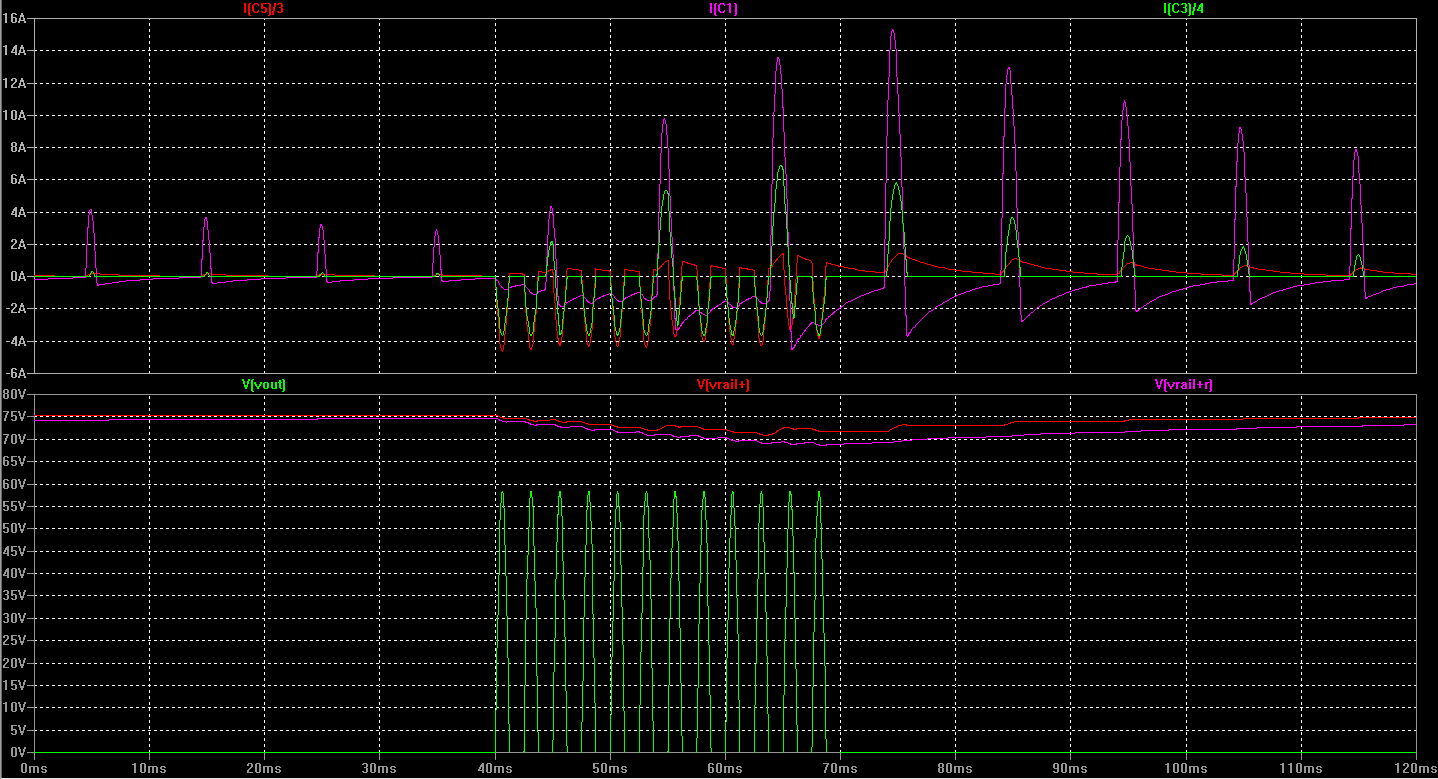Click the 120ms label on time axis
Image resolution: width=1438 pixels, height=779 pixels.
coord(1412,768)
